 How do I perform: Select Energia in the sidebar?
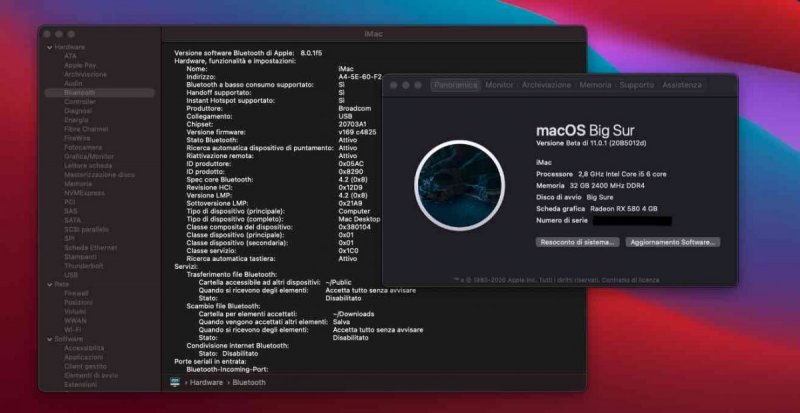pyautogui.click(x=76, y=120)
